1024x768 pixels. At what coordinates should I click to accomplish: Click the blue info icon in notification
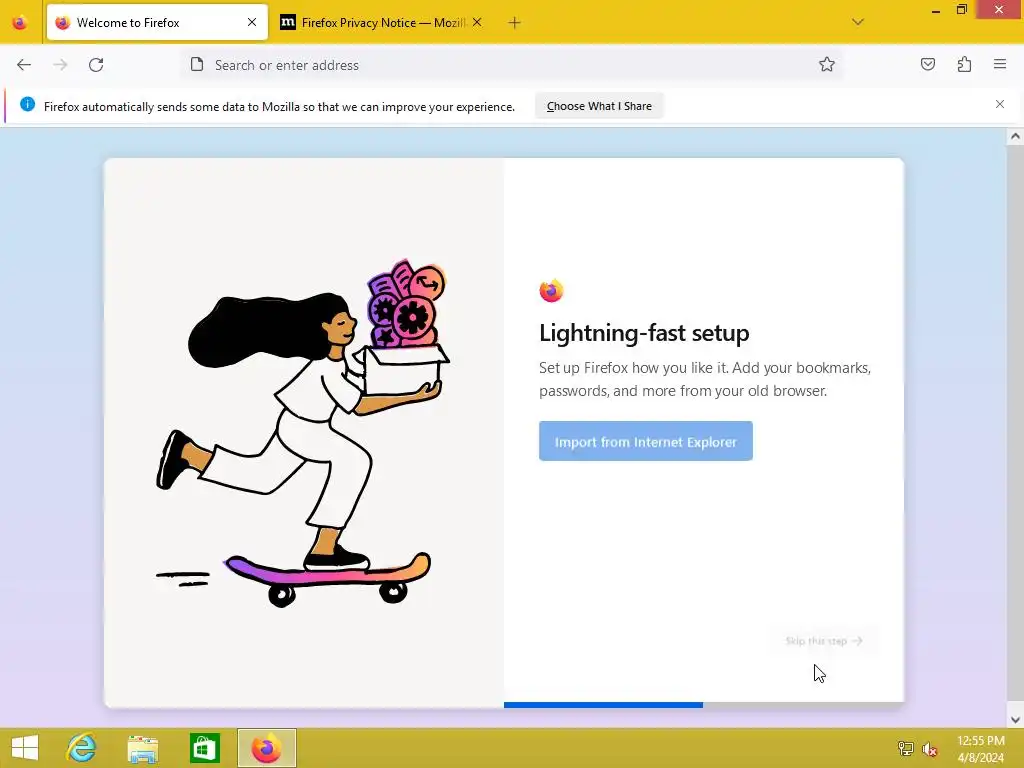tap(27, 104)
